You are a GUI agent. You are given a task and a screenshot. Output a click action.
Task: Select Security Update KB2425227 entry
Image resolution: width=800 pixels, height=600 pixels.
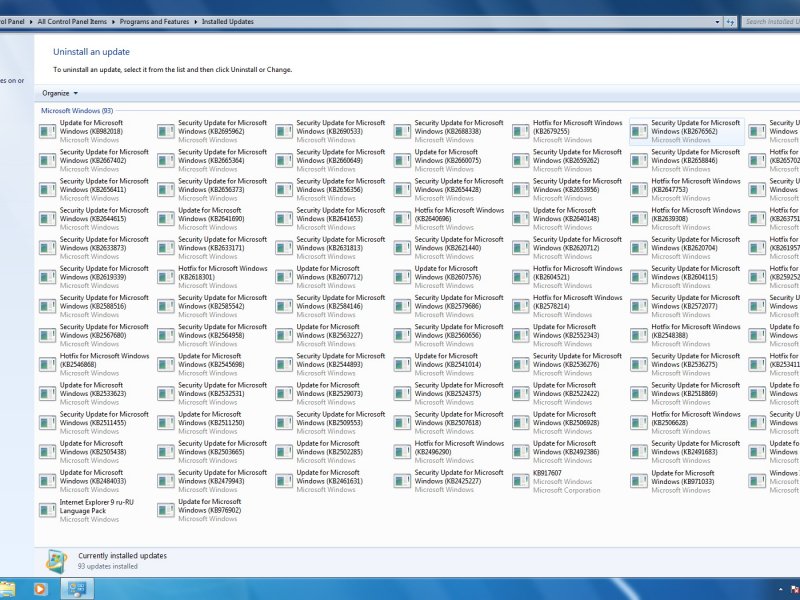(450, 481)
